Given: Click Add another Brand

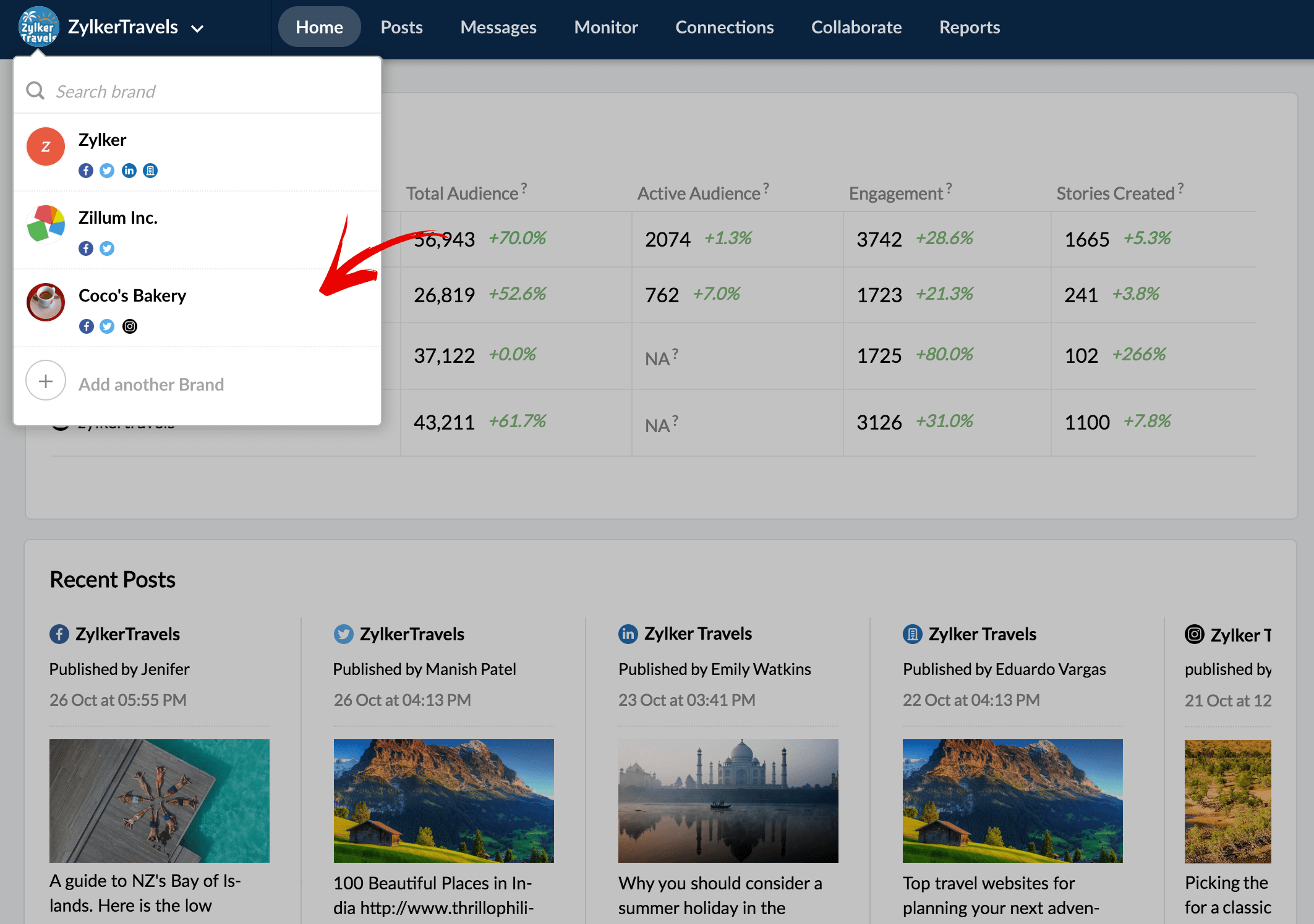Looking at the screenshot, I should point(151,384).
